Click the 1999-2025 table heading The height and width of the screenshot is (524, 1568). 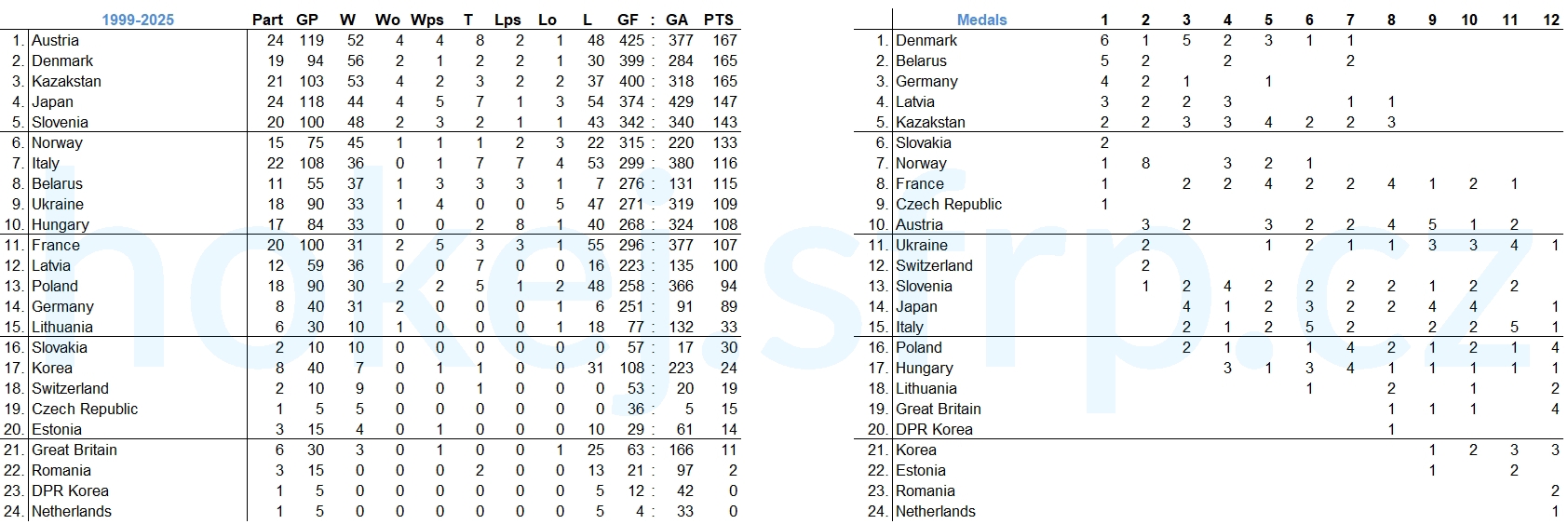click(x=138, y=20)
